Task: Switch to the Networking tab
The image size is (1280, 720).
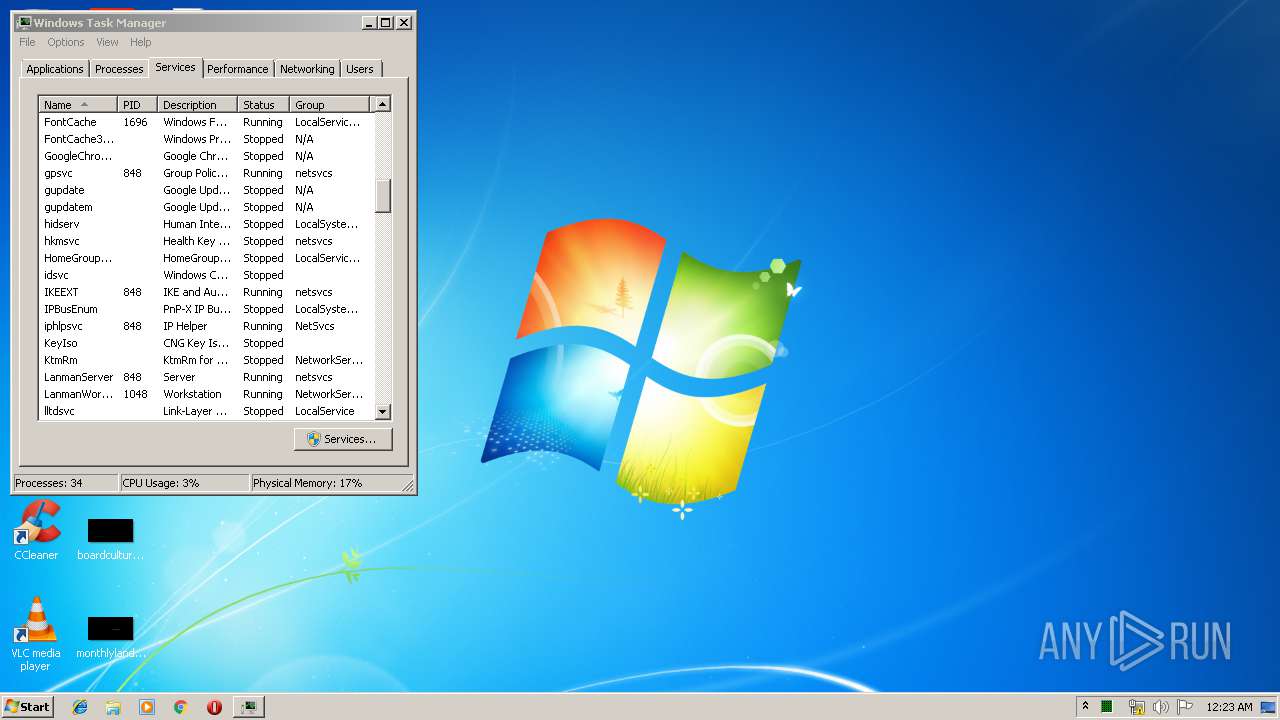Action: pyautogui.click(x=307, y=69)
